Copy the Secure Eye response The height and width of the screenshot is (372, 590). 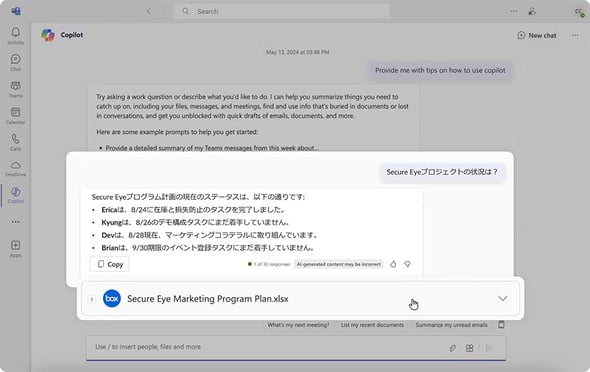click(x=110, y=264)
